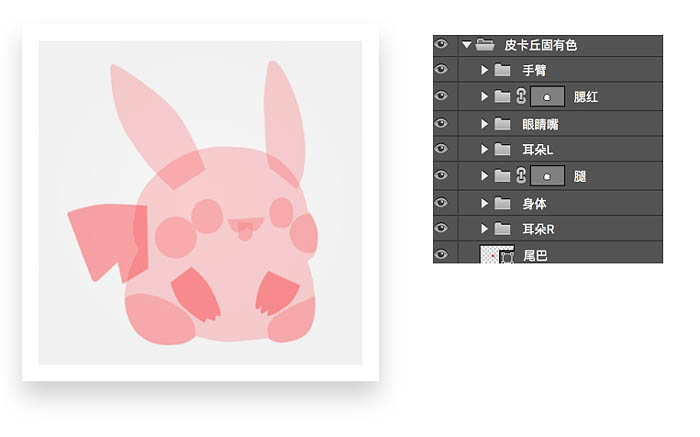Select the 身体 layer group name
700x437 pixels.
(x=534, y=204)
